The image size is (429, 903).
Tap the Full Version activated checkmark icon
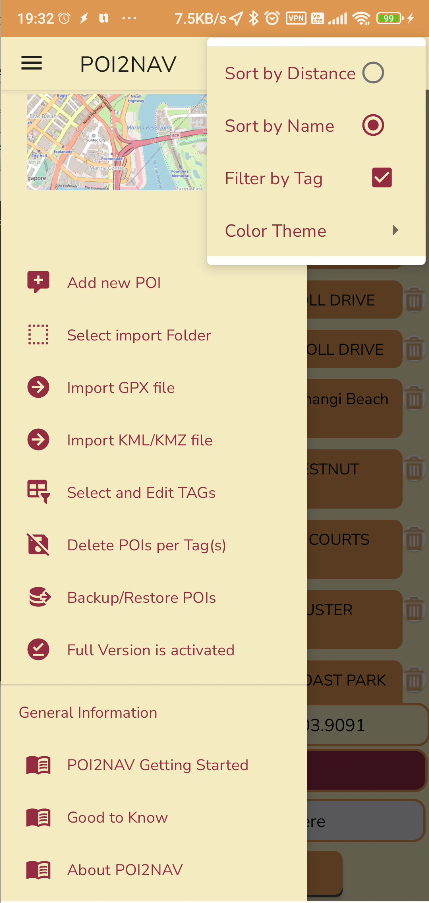tap(38, 650)
